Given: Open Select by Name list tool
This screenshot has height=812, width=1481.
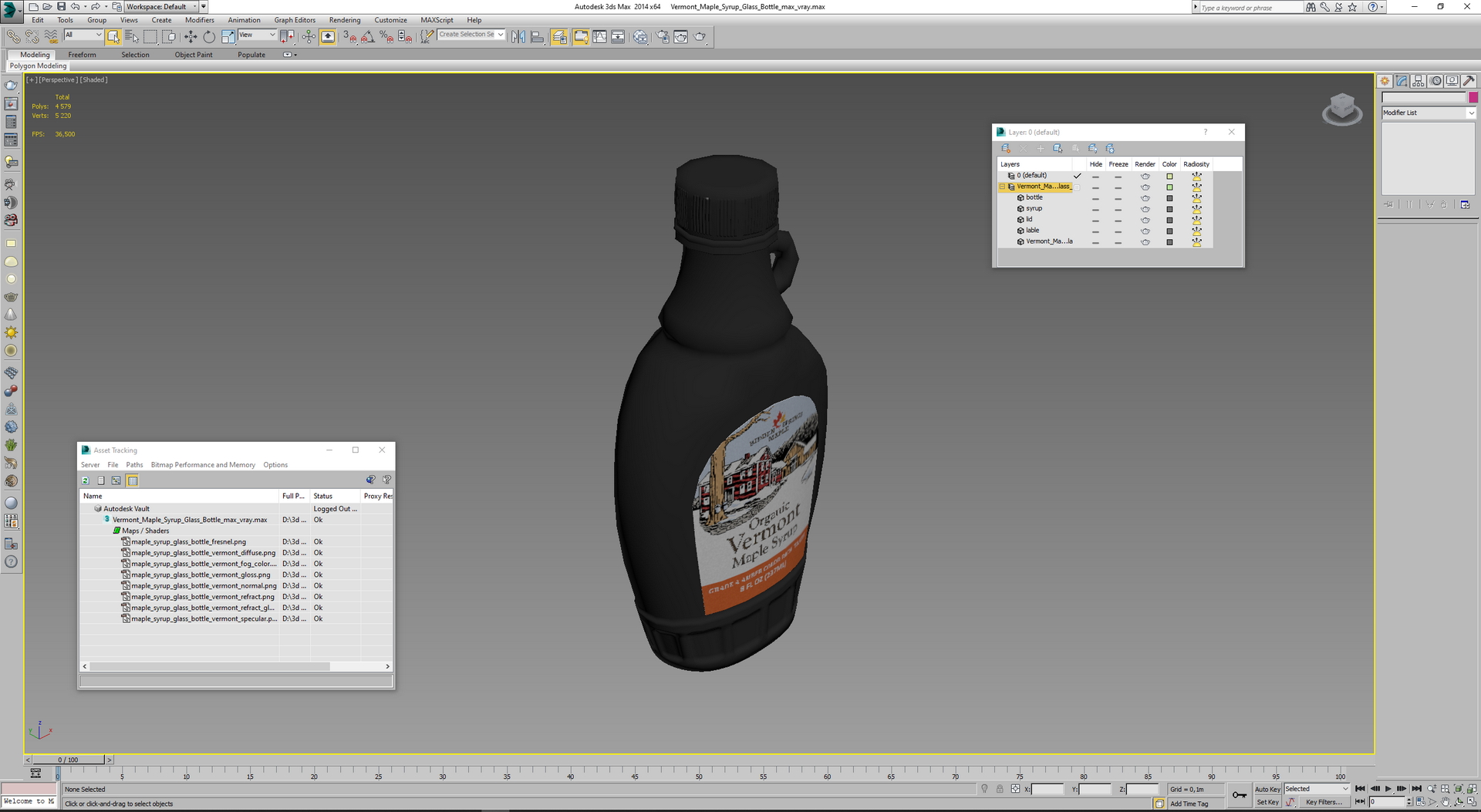Looking at the screenshot, I should 132,36.
